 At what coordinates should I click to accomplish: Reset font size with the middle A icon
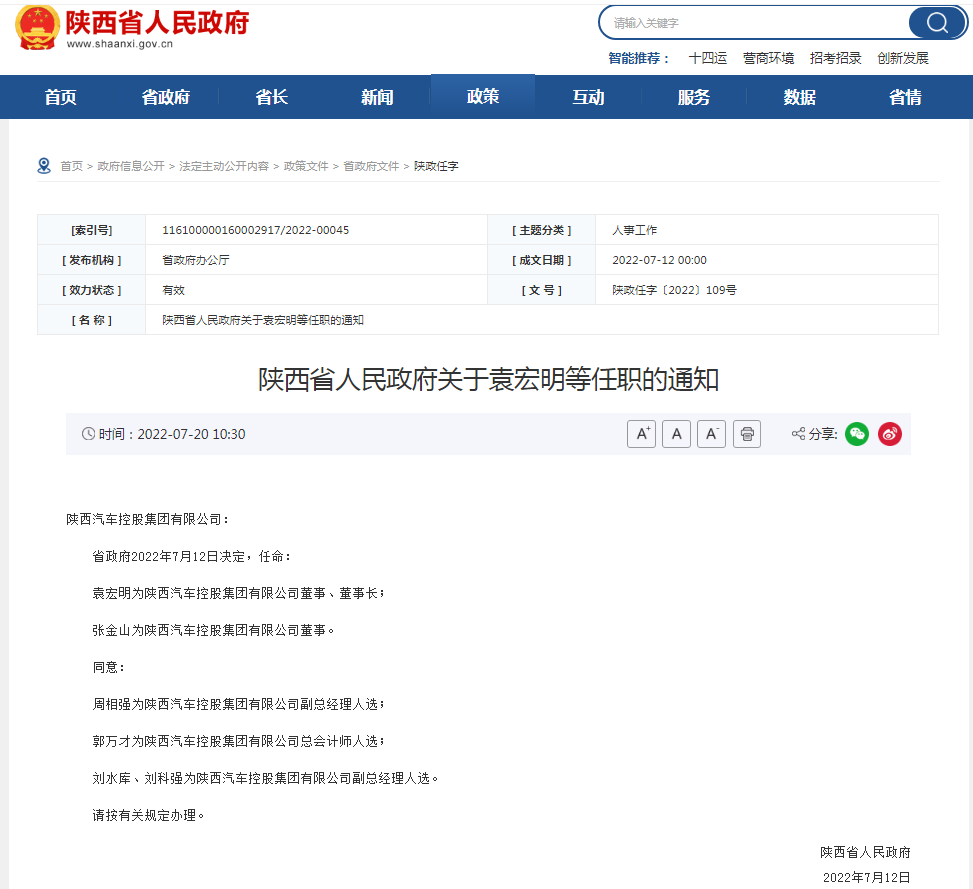pyautogui.click(x=676, y=433)
